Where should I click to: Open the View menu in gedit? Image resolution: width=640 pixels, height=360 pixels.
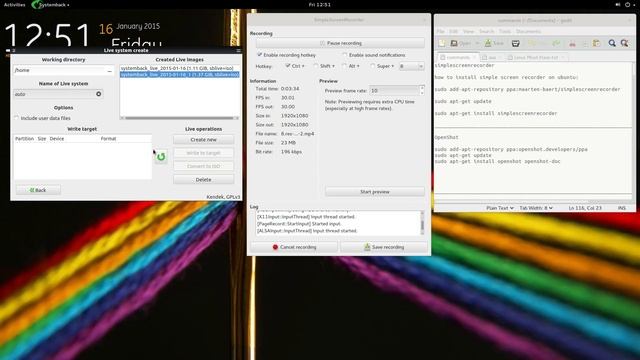pos(468,31)
